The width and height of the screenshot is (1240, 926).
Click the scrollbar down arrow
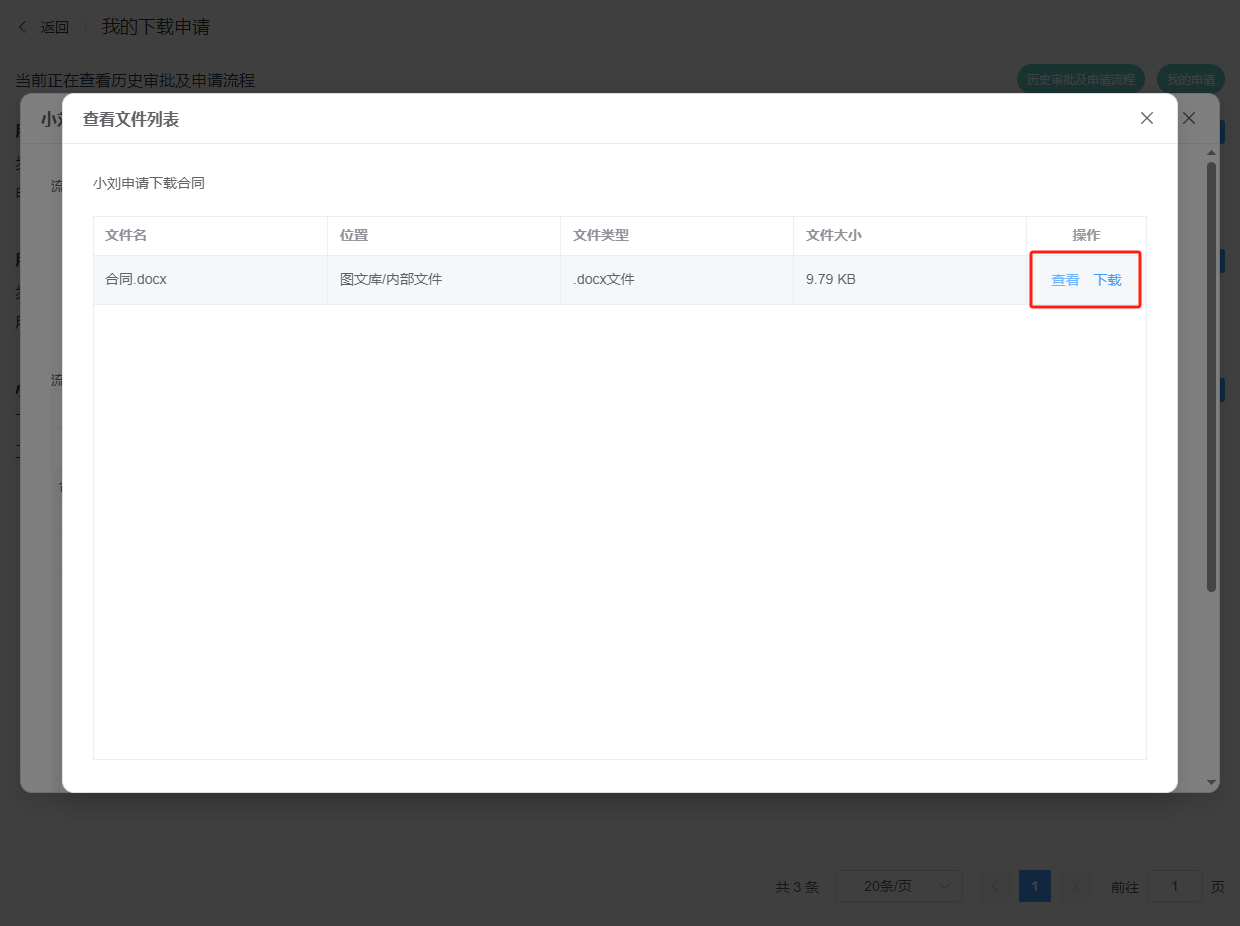click(x=1211, y=782)
